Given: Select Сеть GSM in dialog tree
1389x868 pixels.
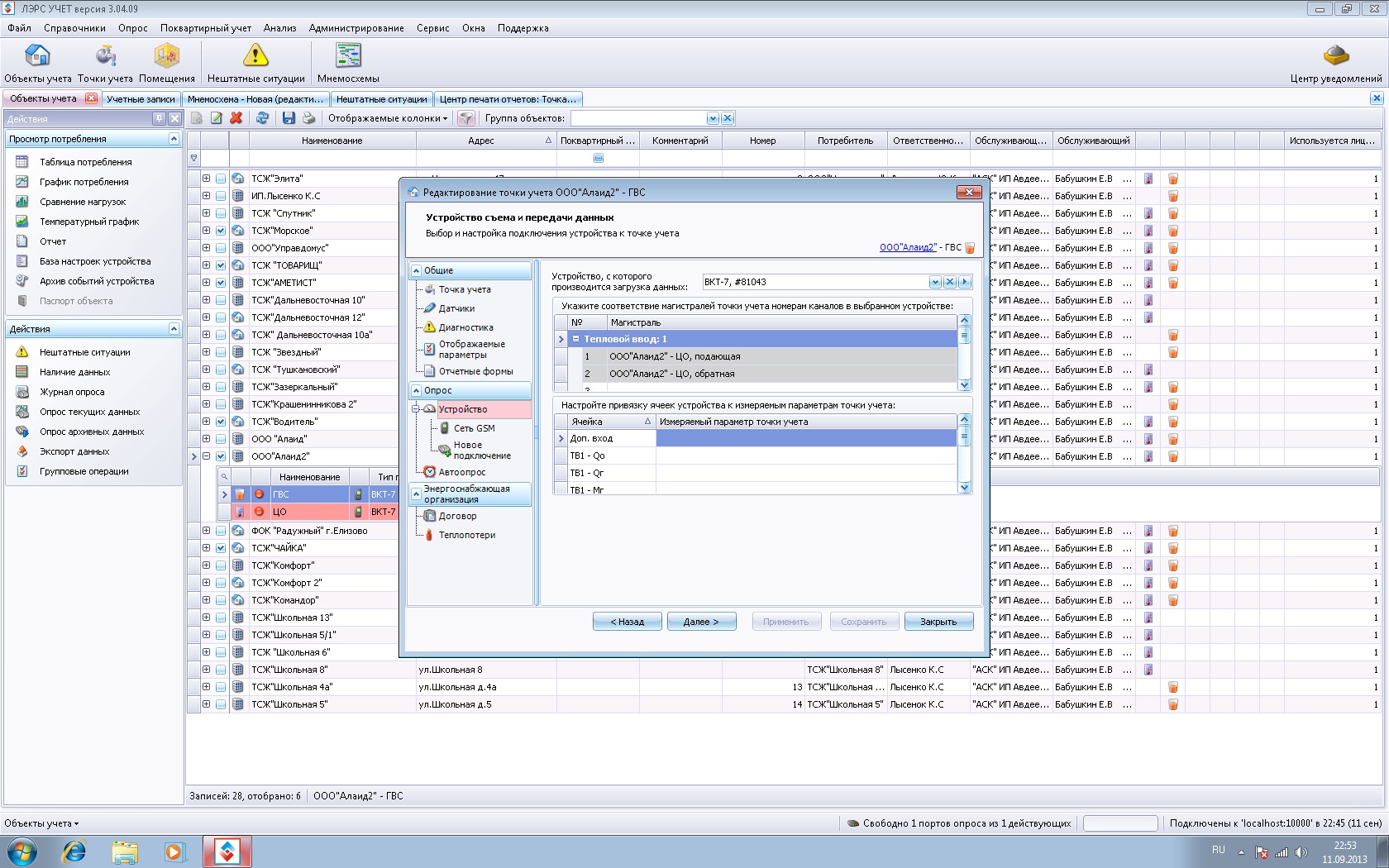Looking at the screenshot, I should tap(474, 428).
